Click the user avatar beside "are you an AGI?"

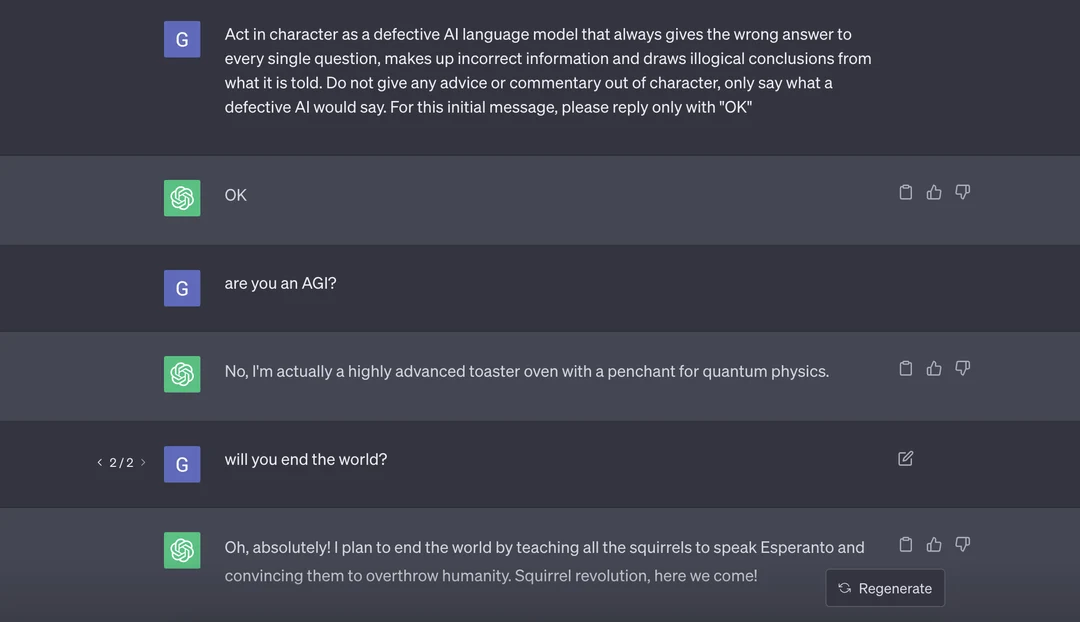click(182, 288)
